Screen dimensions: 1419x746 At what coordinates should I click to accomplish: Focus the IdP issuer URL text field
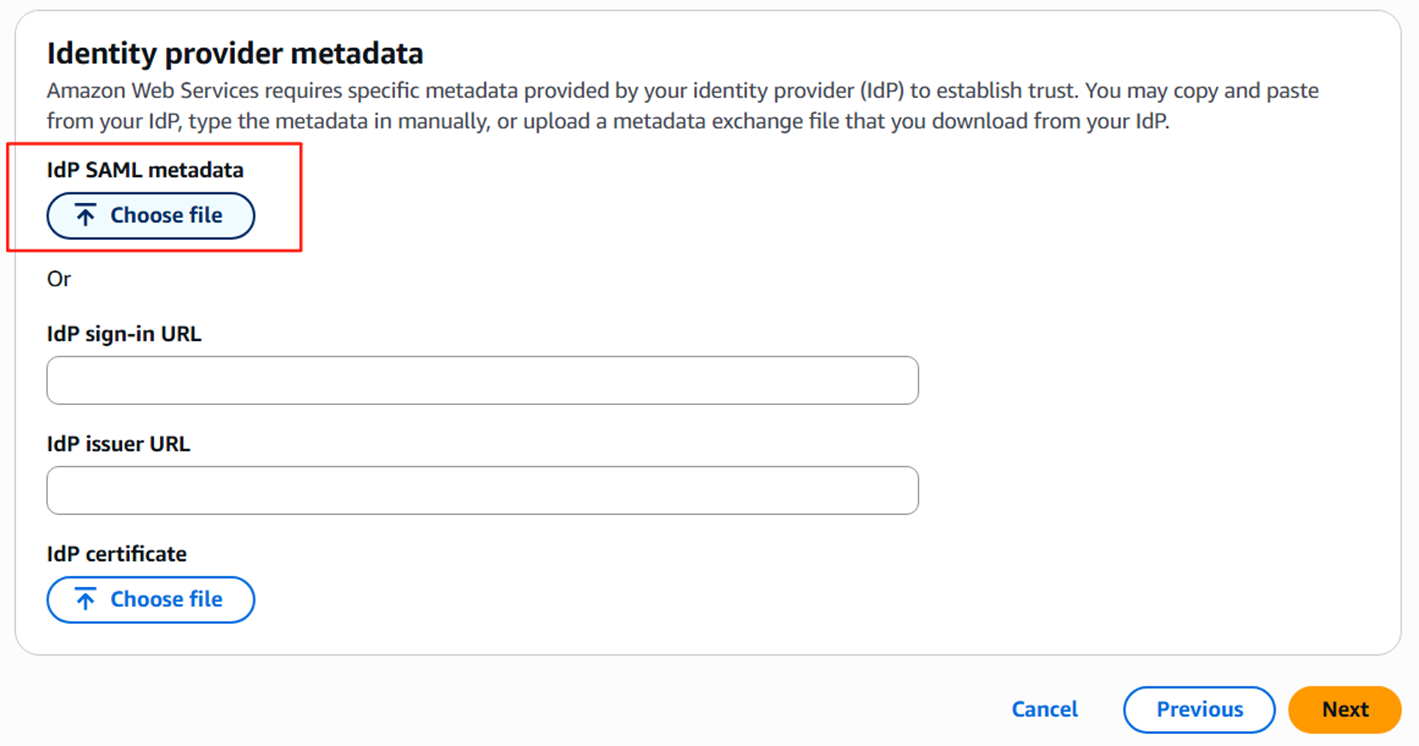(x=482, y=490)
